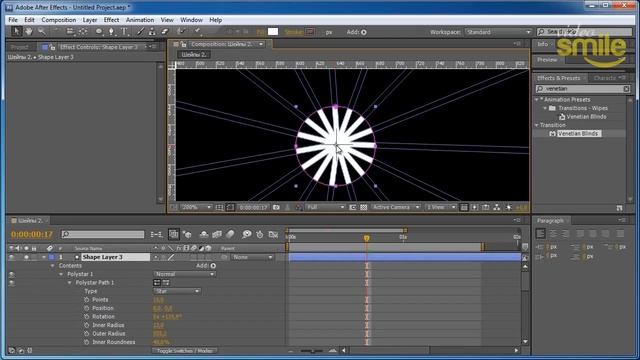Collapse the Animation Presets tree
The image size is (640, 360).
(x=537, y=100)
